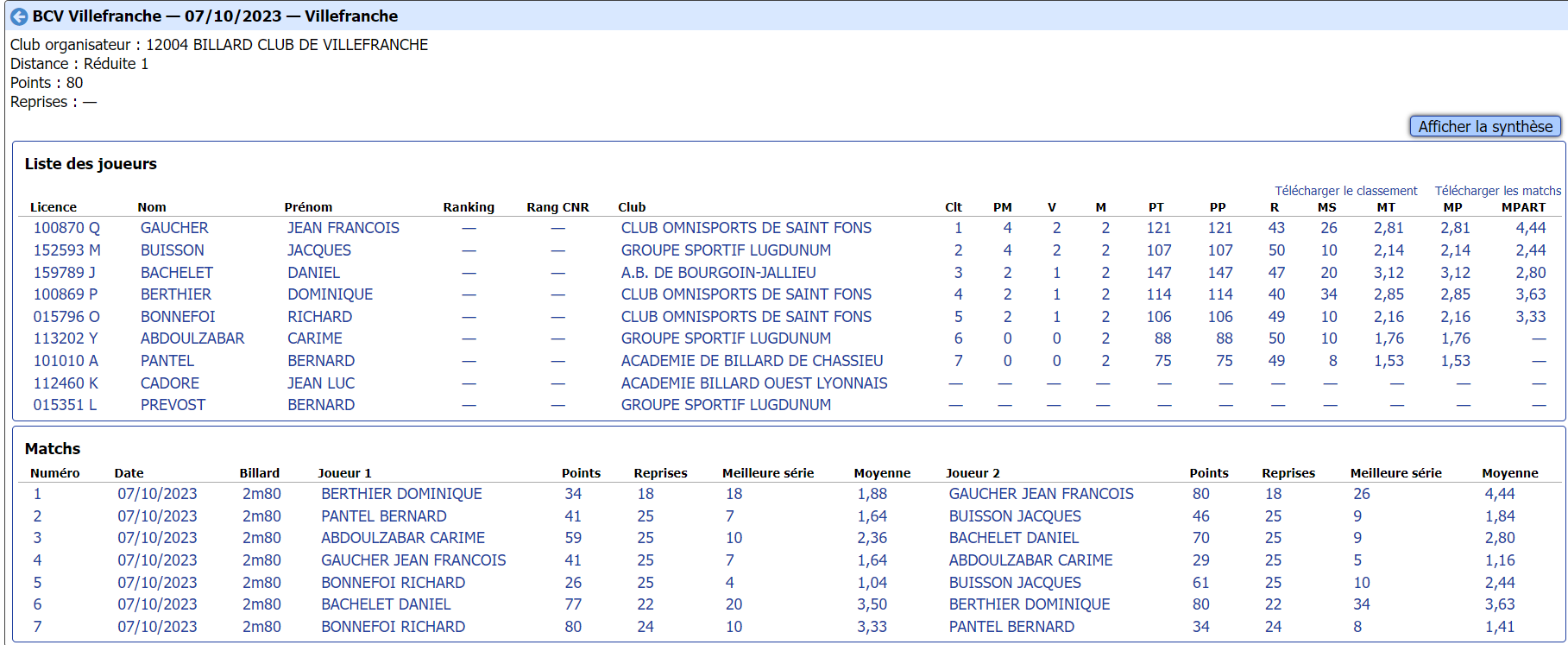1568x645 pixels.
Task: Click the Prénom column header
Action: (308, 207)
